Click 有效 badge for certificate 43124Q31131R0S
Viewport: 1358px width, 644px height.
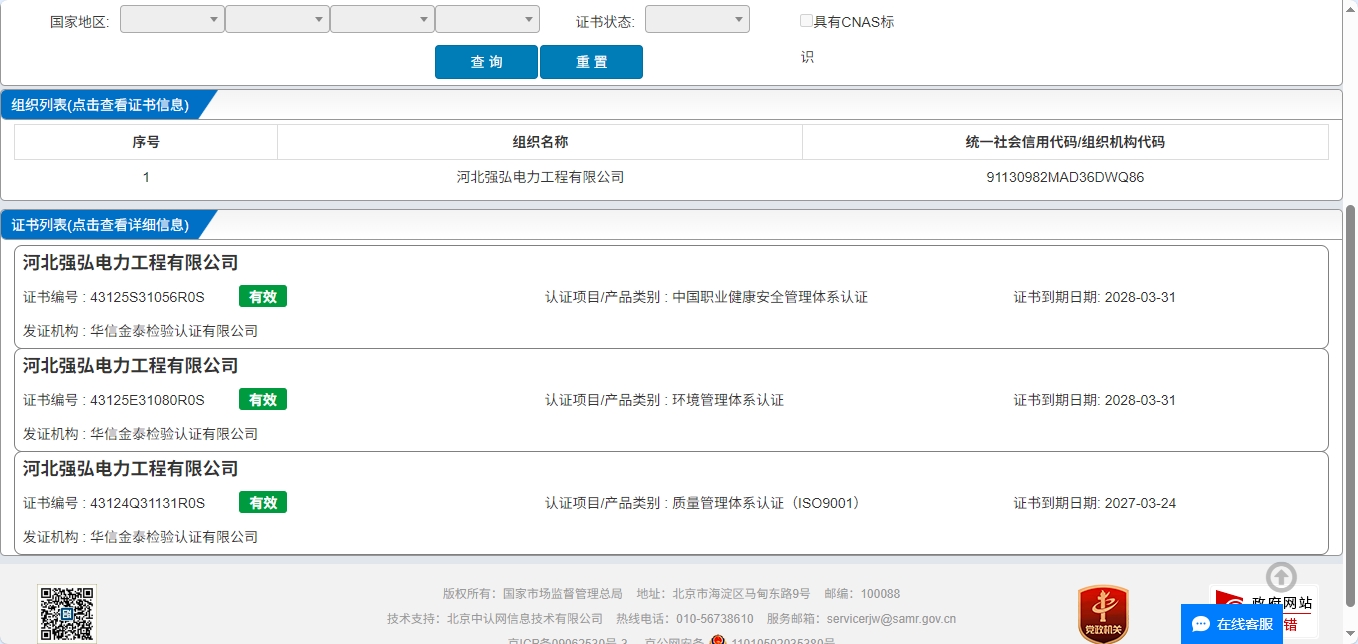(263, 502)
